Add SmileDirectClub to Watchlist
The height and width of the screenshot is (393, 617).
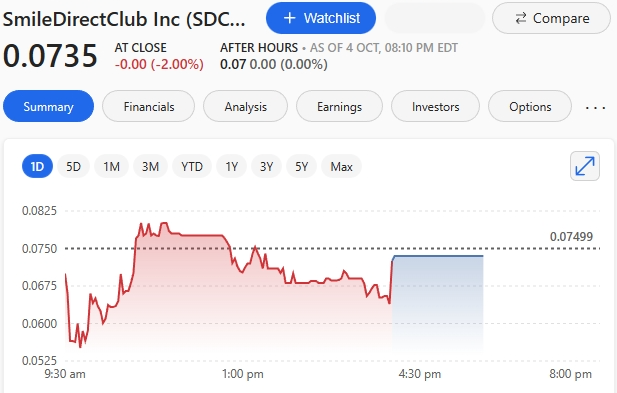coord(321,18)
